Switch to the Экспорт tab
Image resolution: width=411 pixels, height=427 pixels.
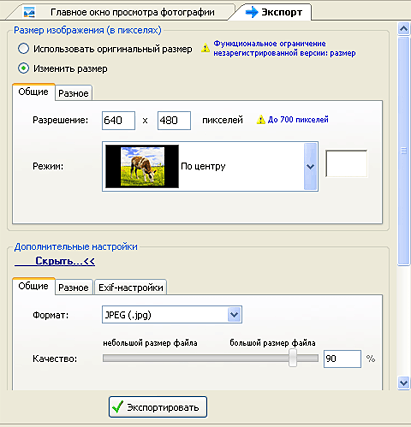click(x=274, y=12)
